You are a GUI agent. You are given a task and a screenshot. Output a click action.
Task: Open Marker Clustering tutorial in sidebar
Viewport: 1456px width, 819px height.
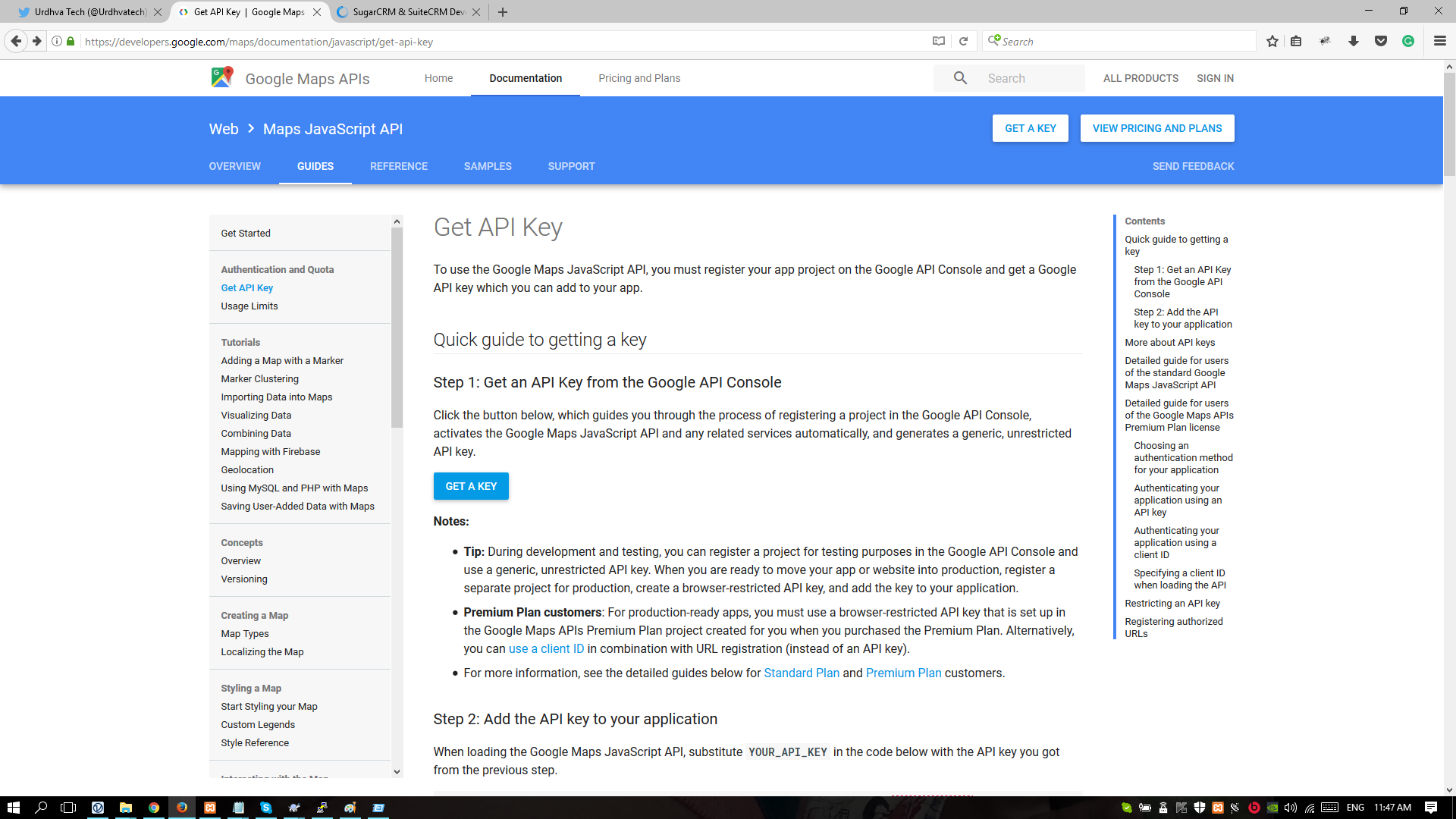(259, 378)
